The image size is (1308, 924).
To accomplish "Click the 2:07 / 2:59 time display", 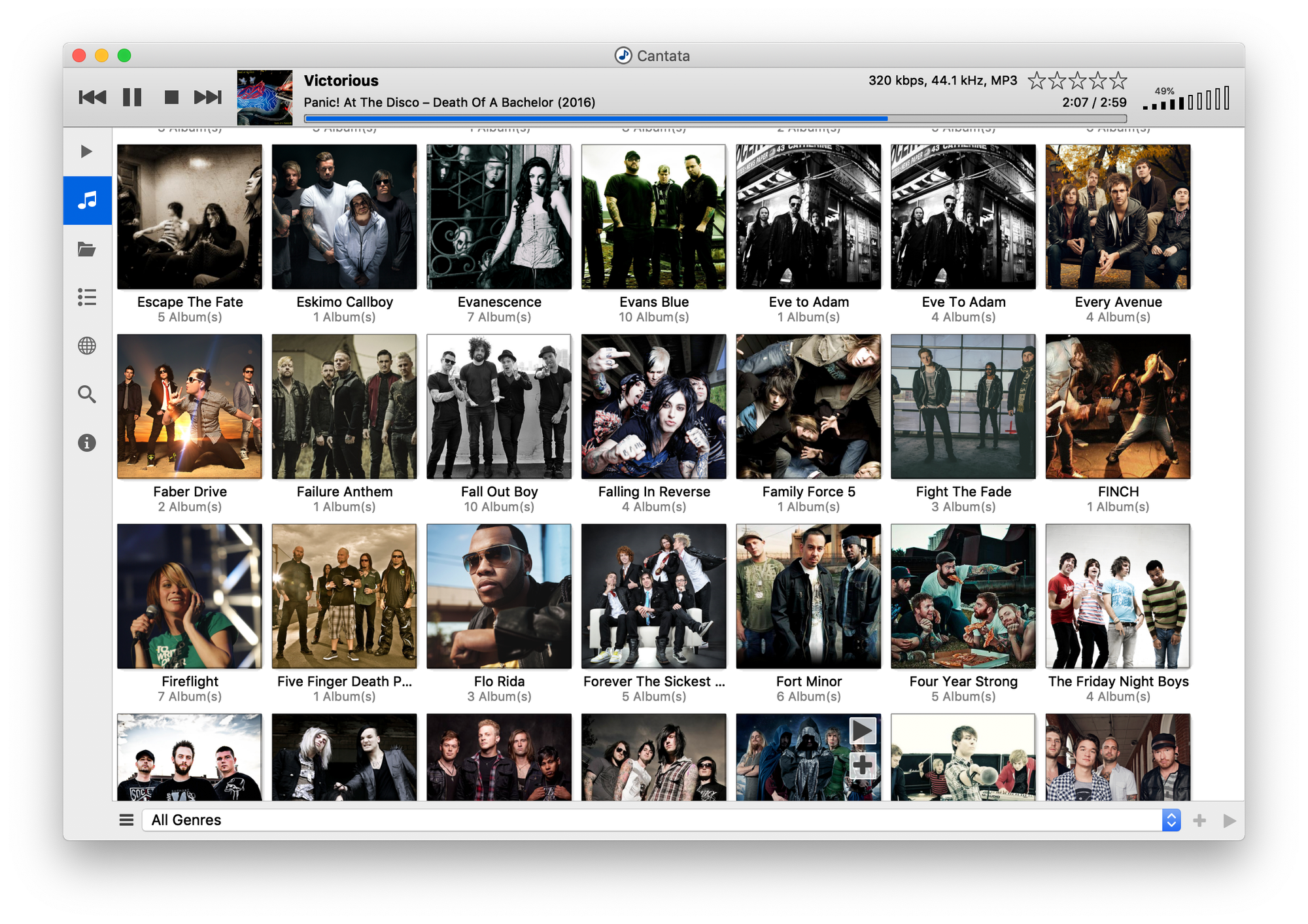I will pyautogui.click(x=1094, y=103).
